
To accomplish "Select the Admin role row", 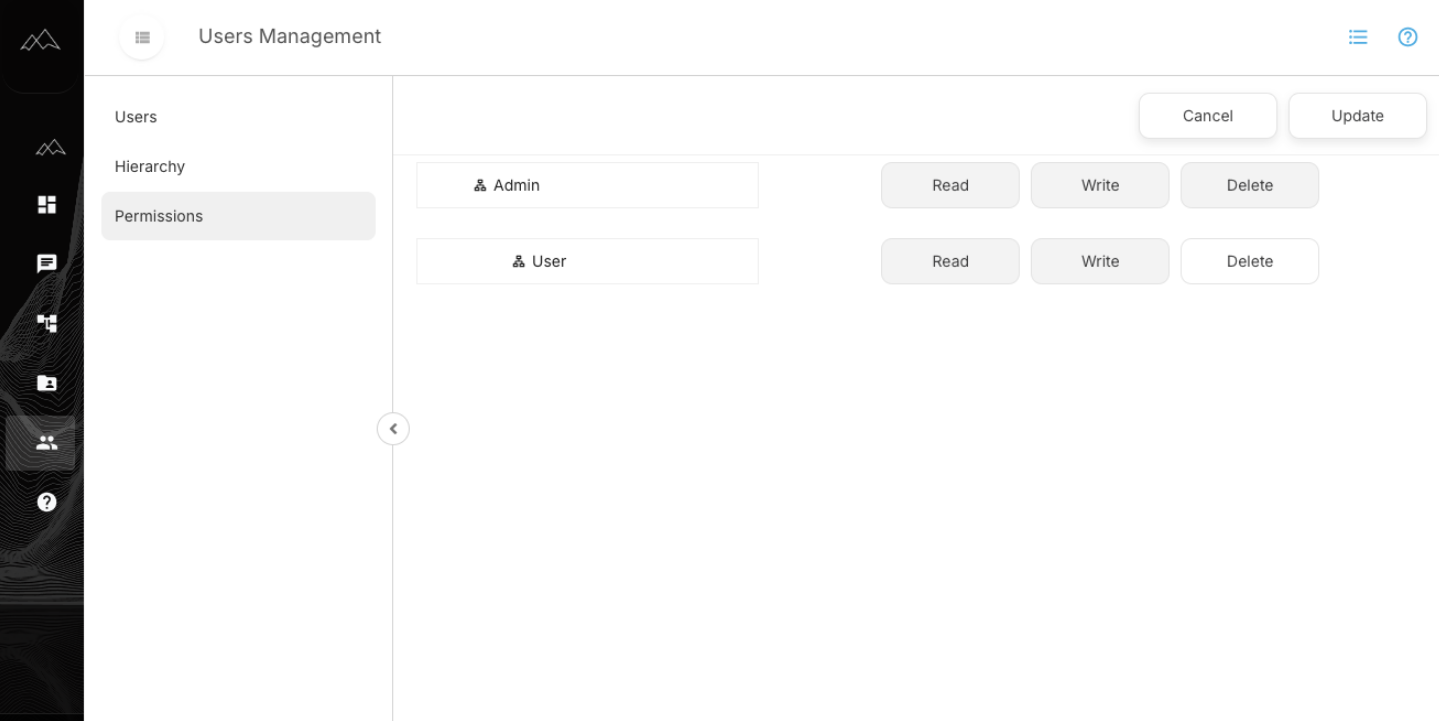I will click(587, 185).
